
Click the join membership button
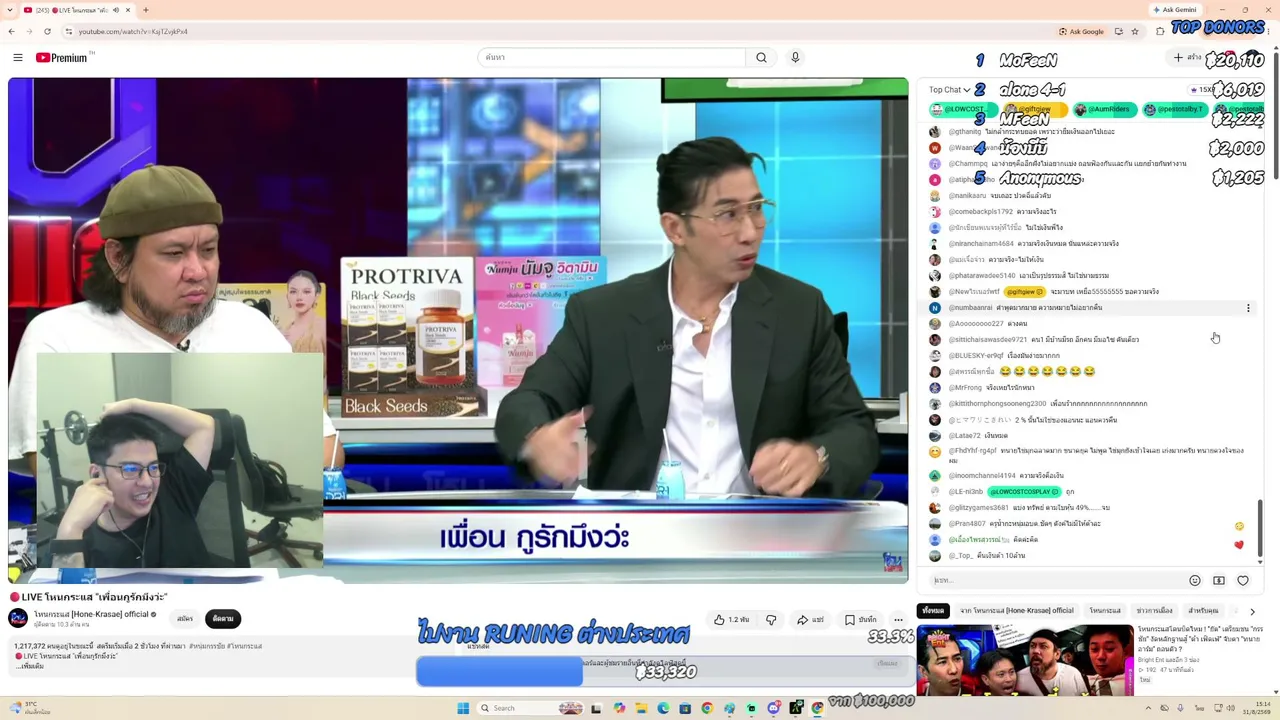tap(185, 619)
